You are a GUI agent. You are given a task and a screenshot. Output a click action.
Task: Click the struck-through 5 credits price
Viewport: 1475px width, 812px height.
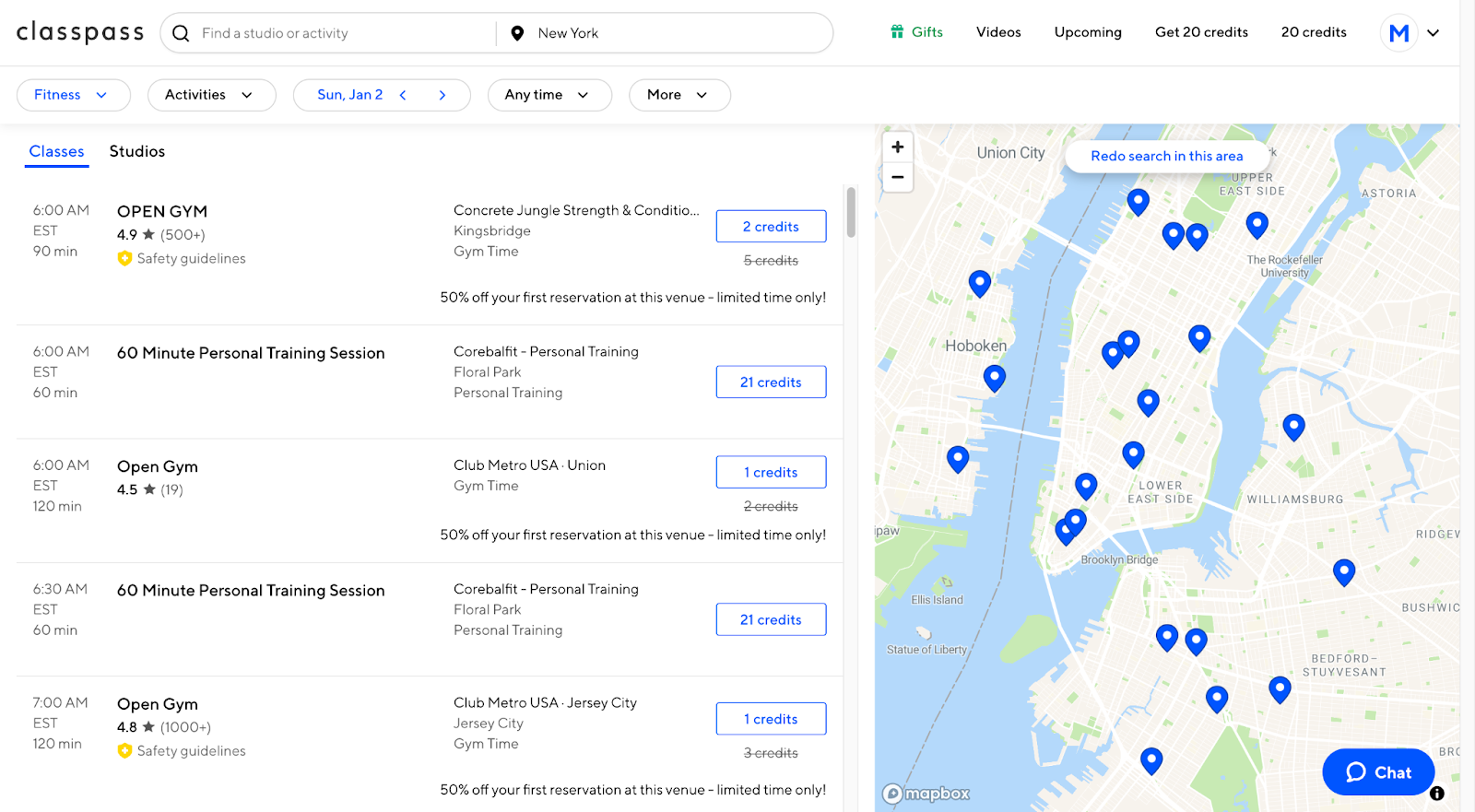(771, 261)
